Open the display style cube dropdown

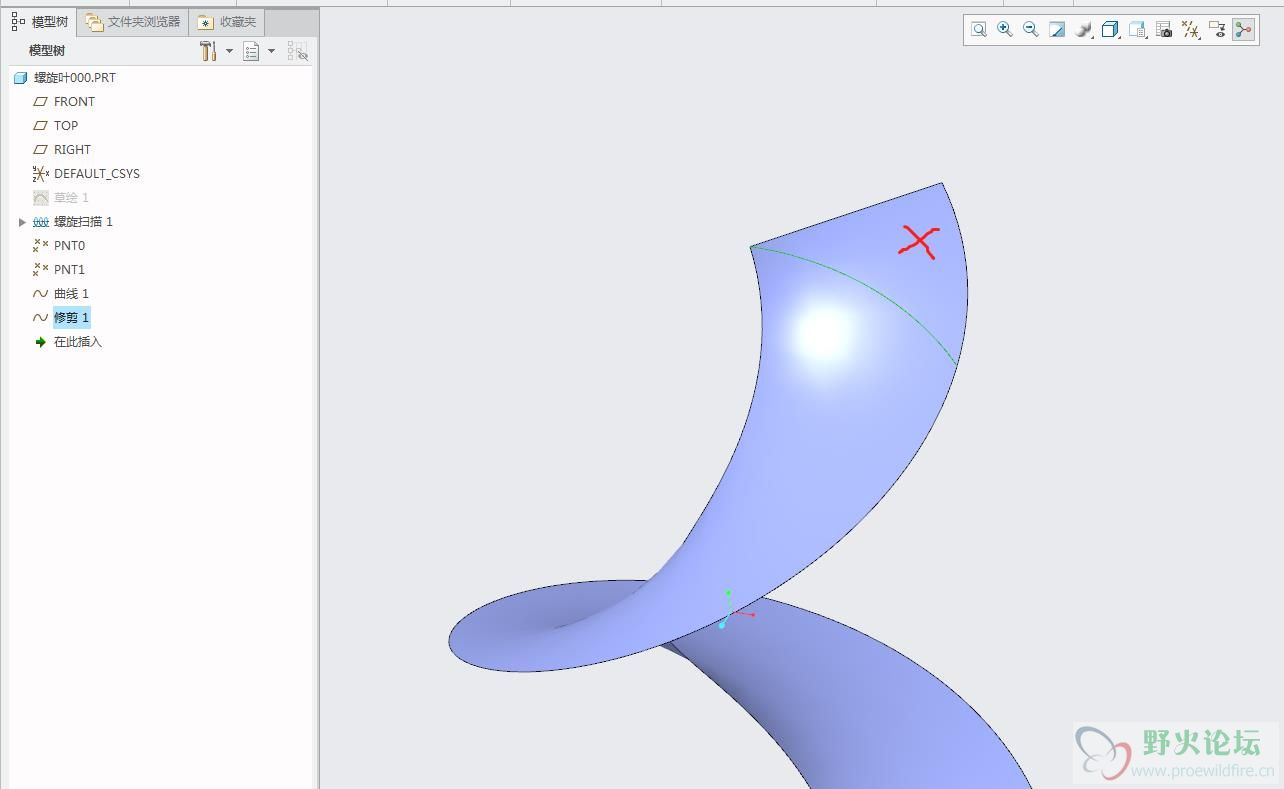[1110, 30]
